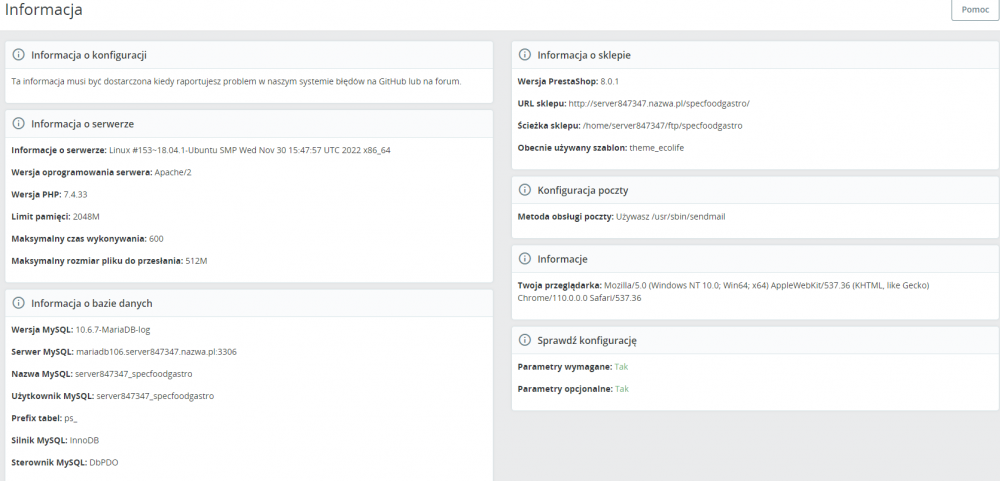Click info icon beside Informacja o serwerze

[x=19, y=124]
